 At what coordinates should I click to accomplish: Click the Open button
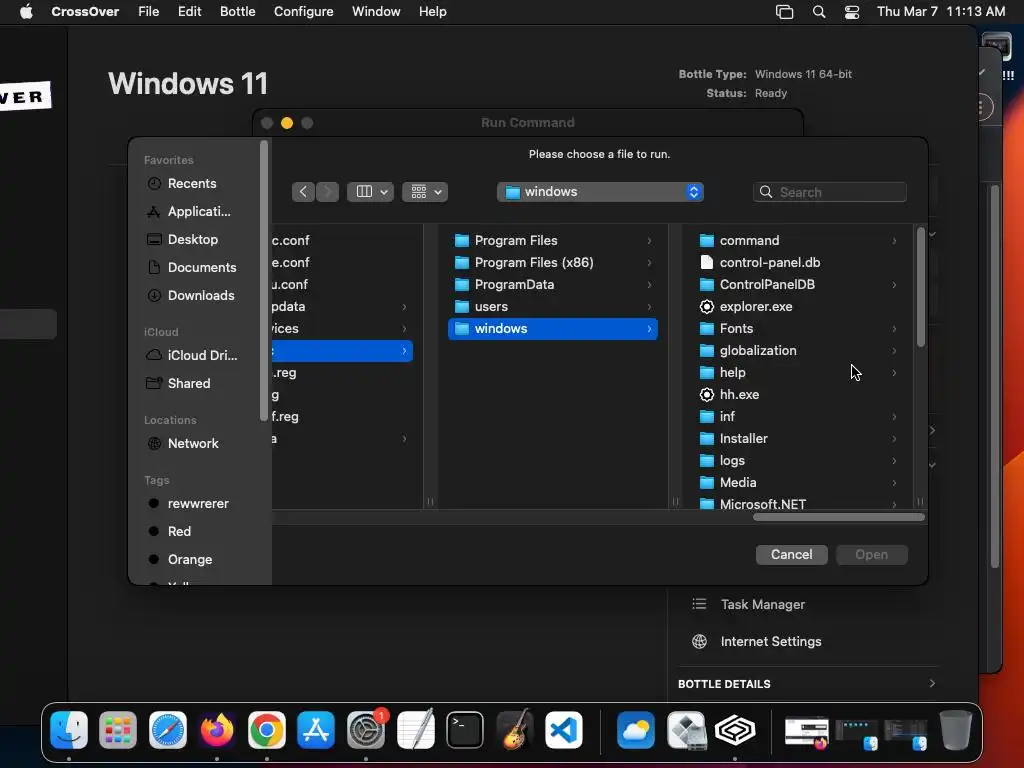(x=871, y=554)
